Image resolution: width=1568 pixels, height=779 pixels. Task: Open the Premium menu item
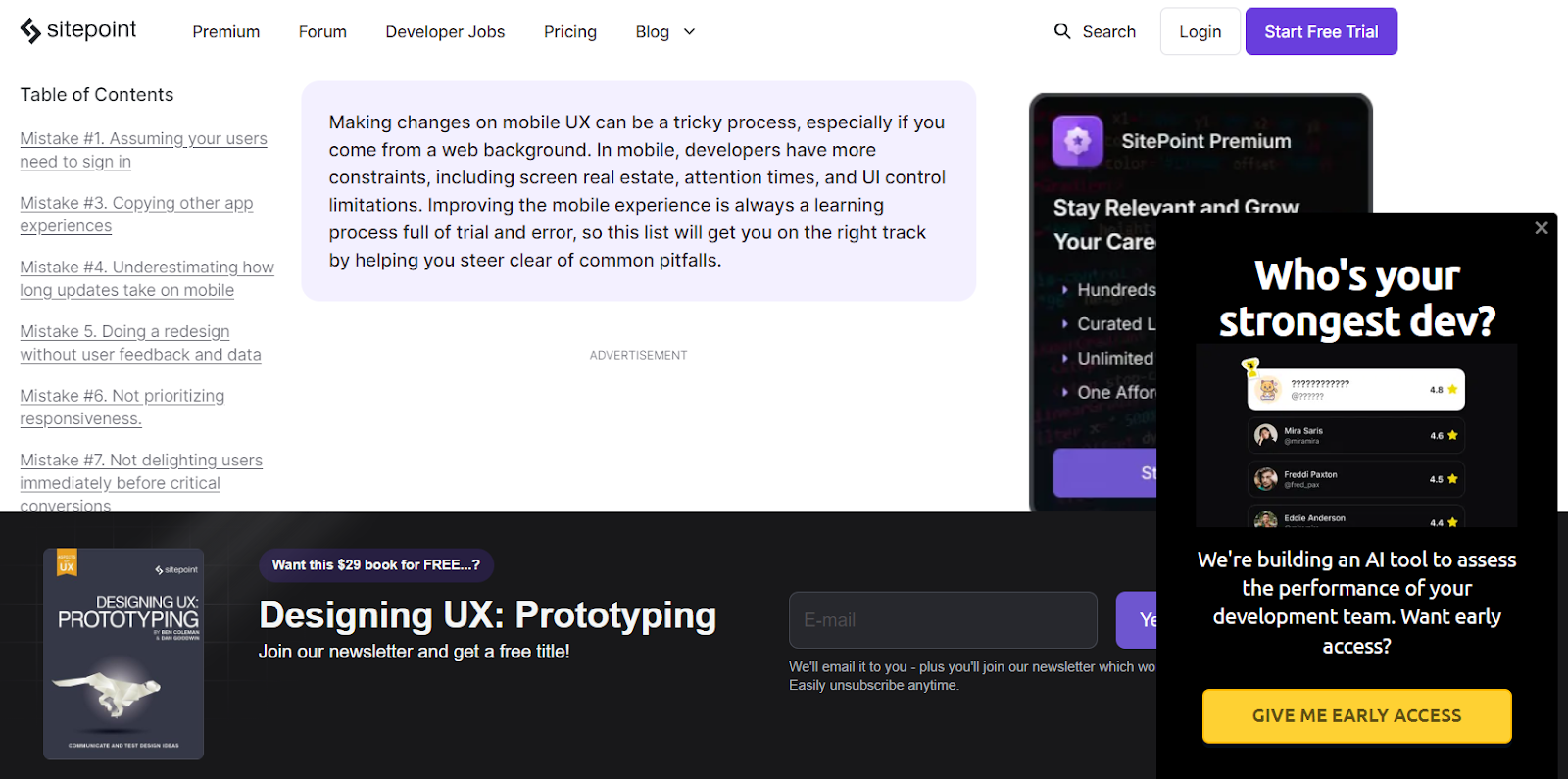point(225,32)
